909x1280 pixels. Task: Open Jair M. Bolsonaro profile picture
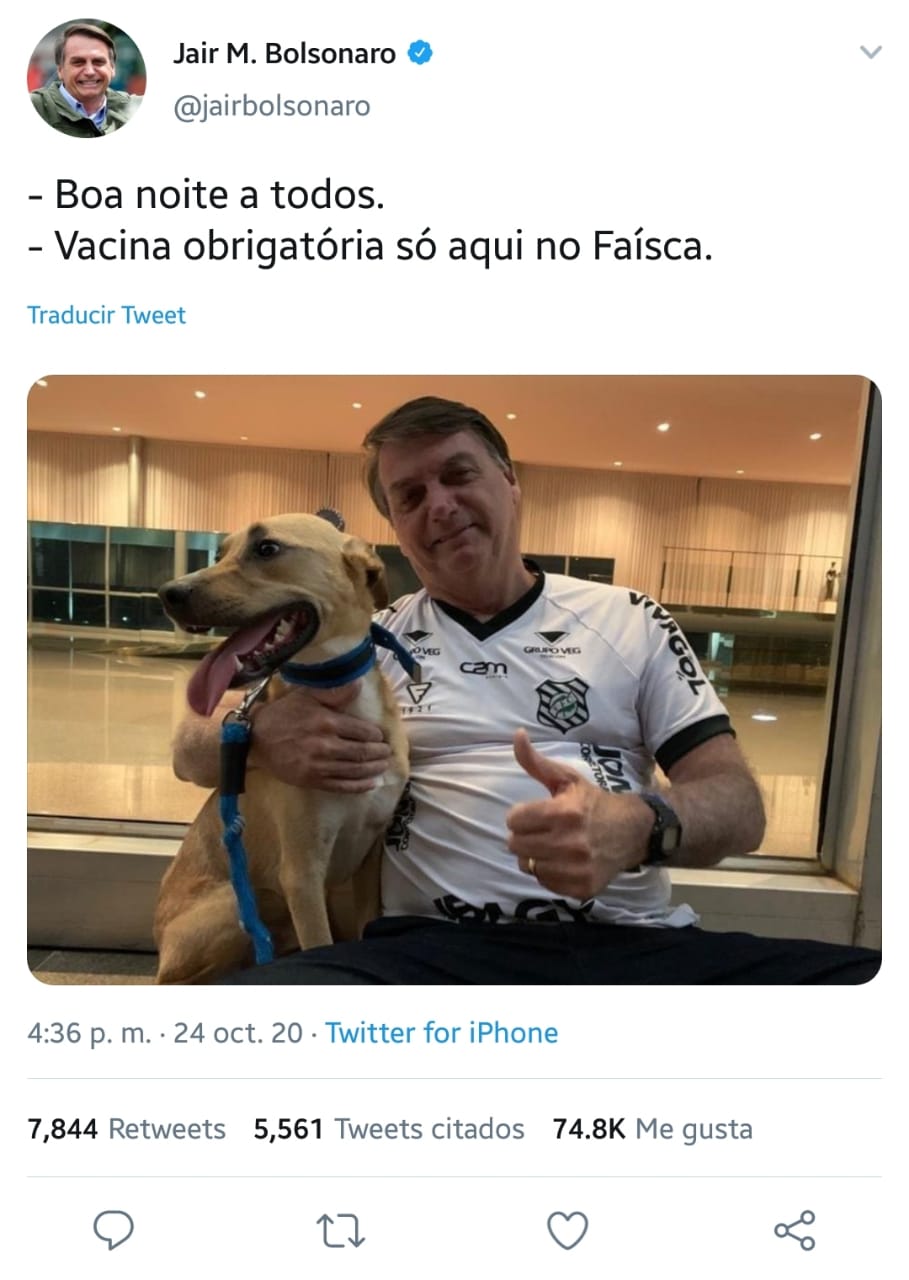[86, 78]
